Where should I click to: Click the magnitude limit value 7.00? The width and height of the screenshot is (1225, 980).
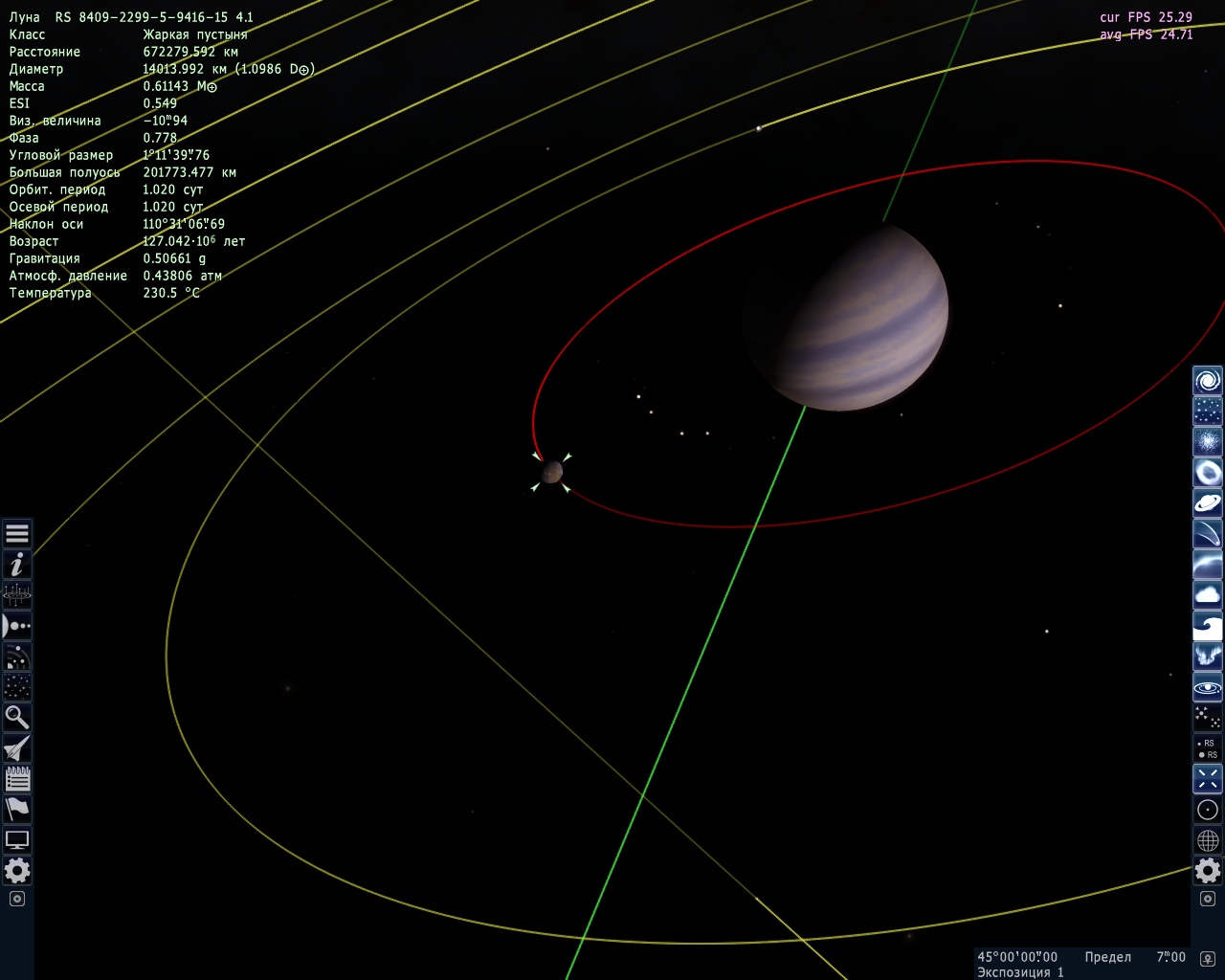[x=1170, y=957]
